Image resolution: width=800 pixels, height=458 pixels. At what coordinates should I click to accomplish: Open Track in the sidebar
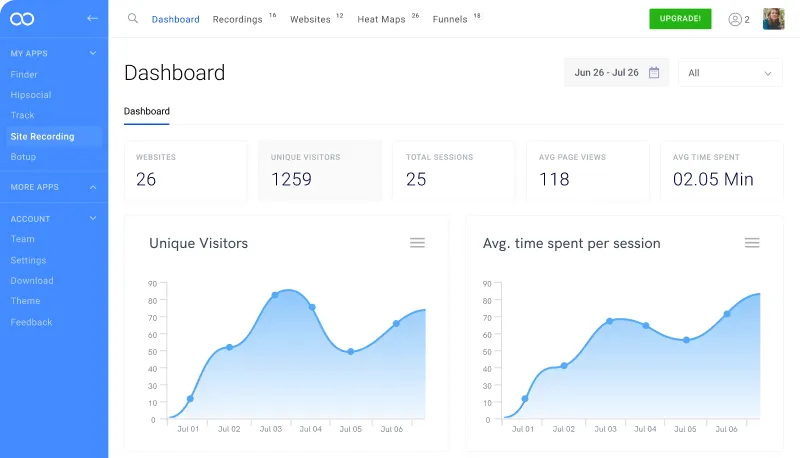click(x=22, y=115)
